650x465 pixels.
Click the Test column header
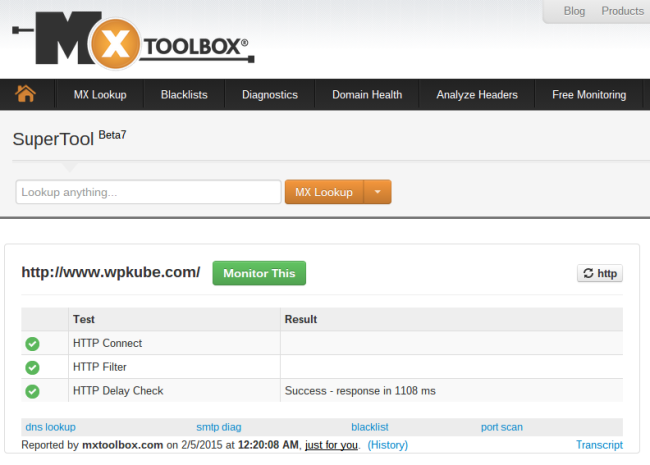tap(84, 319)
